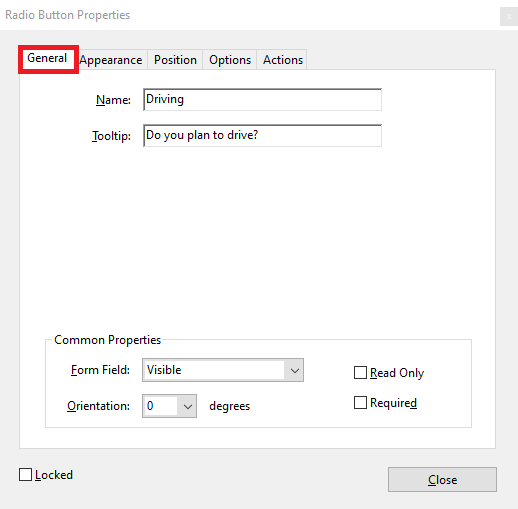Image resolution: width=518 pixels, height=509 pixels.
Task: Open the Appearance tab
Action: (x=111, y=60)
